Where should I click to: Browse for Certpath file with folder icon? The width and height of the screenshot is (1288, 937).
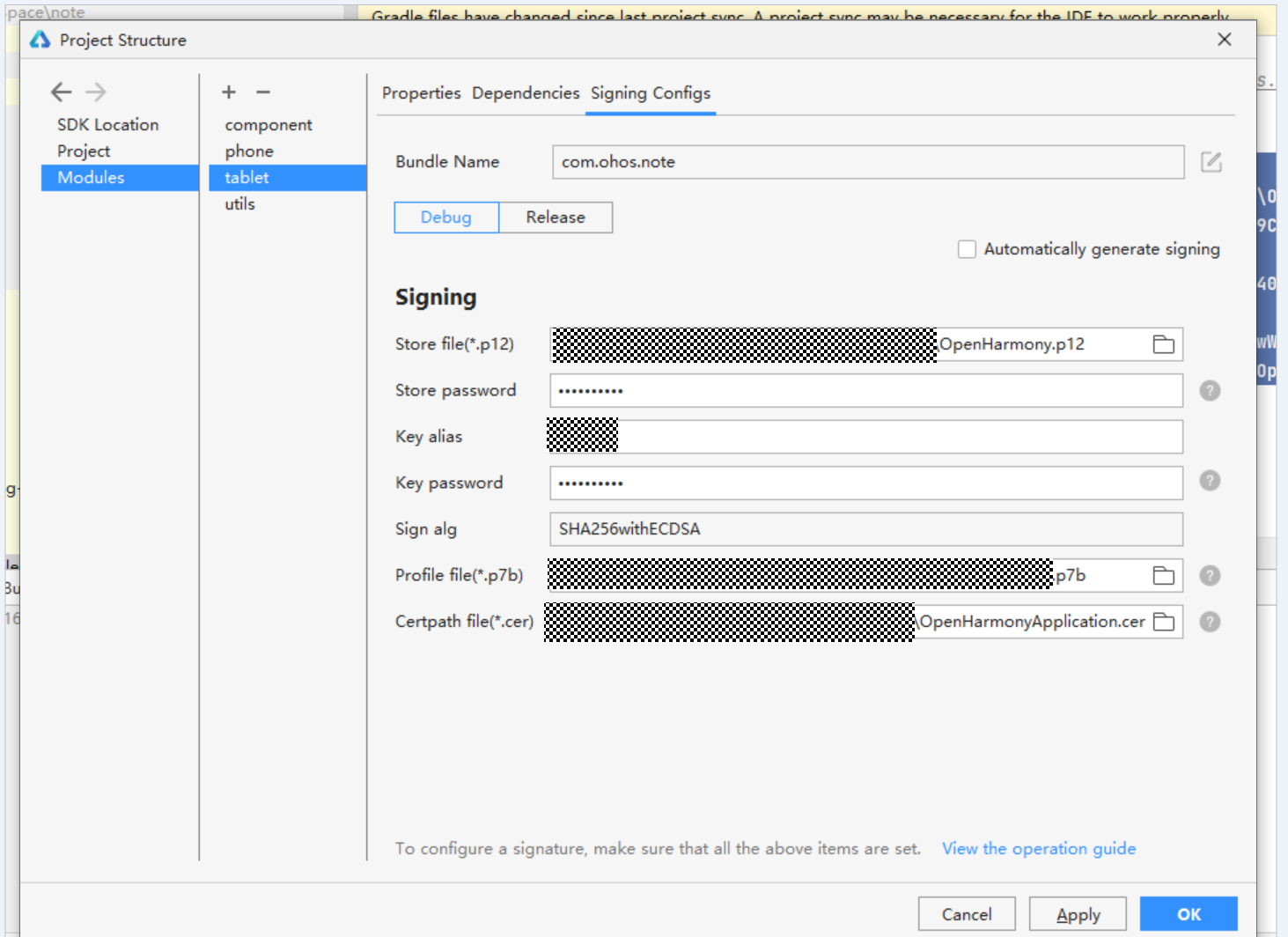[x=1163, y=622]
